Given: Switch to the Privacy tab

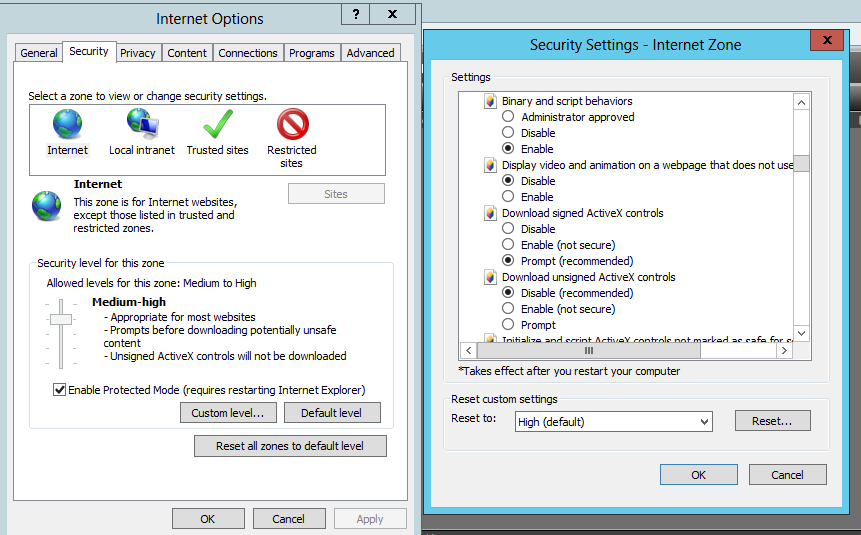Looking at the screenshot, I should point(137,53).
